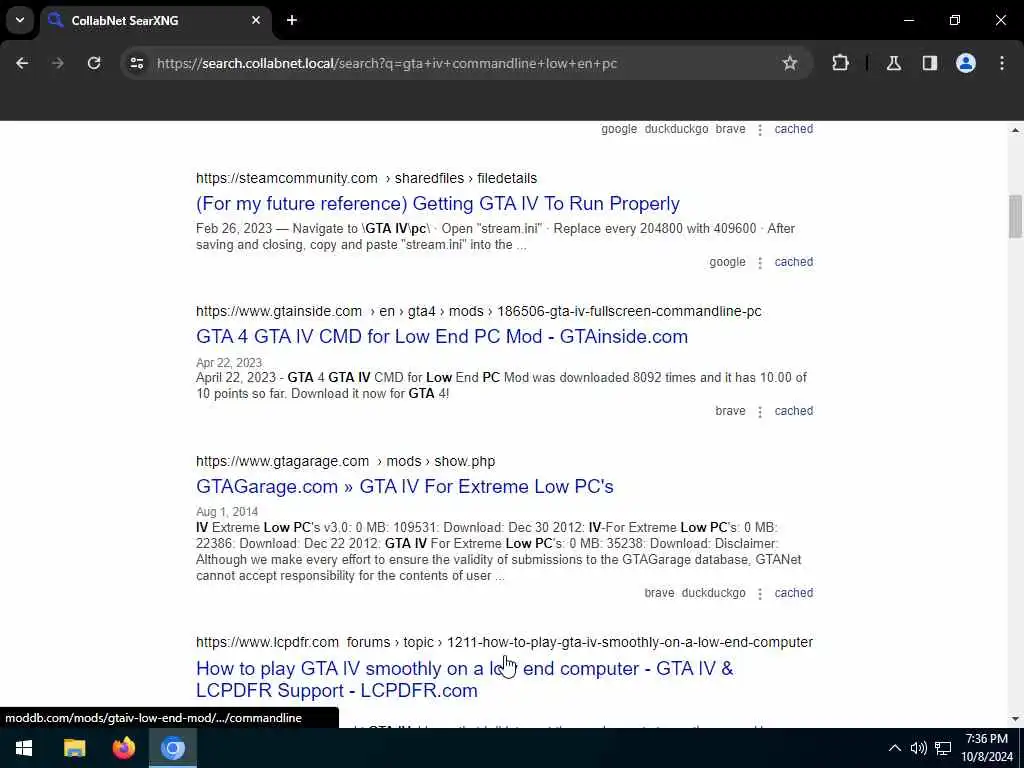
Task: Open three-dot options for the GTAinside result
Action: click(x=760, y=411)
